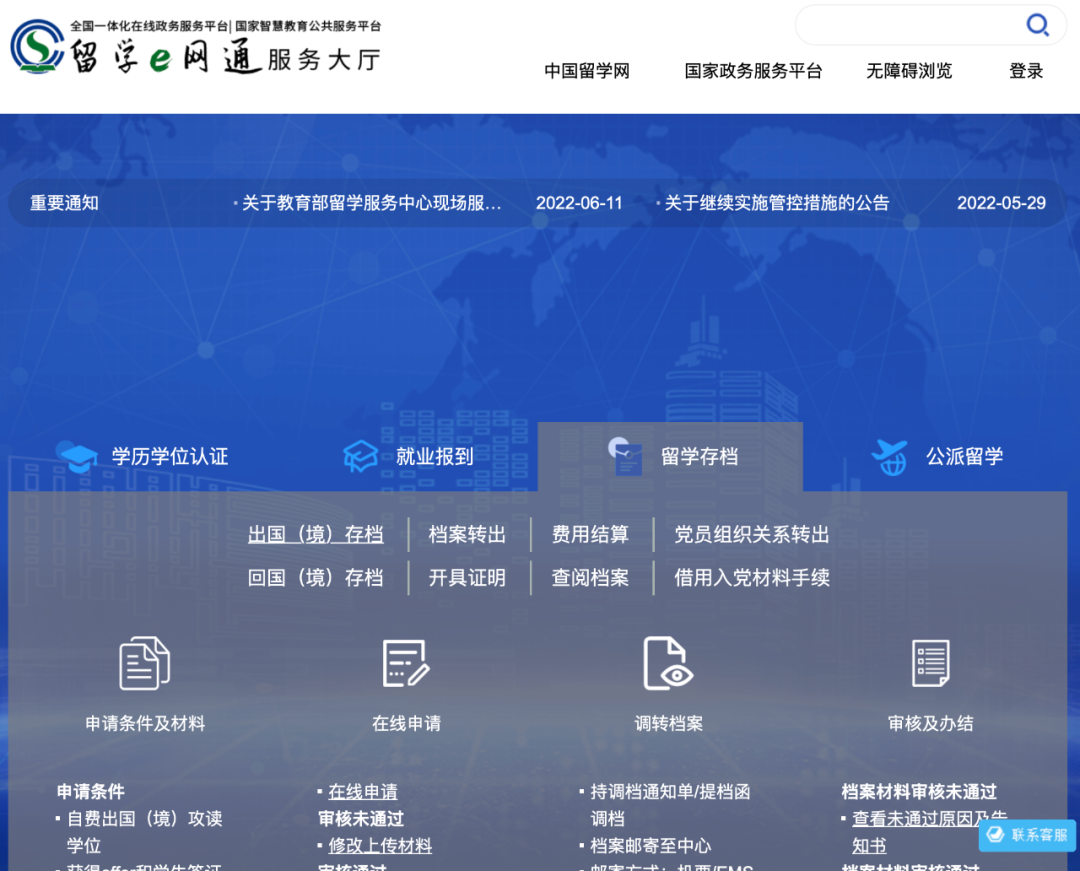
Task: Open 中国留学网 in the top navigation
Action: [587, 71]
